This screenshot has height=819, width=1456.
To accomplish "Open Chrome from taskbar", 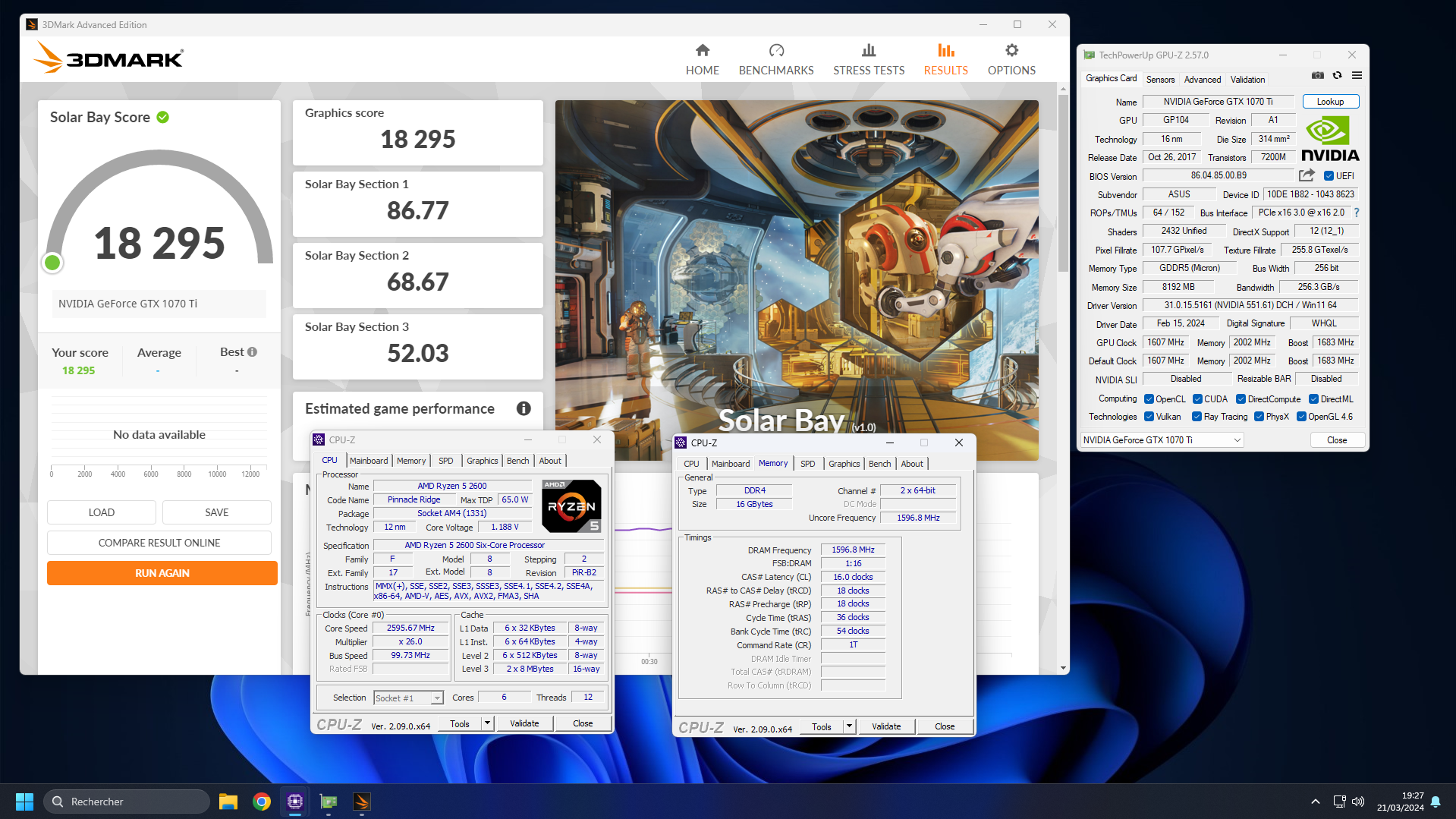I will pos(262,802).
